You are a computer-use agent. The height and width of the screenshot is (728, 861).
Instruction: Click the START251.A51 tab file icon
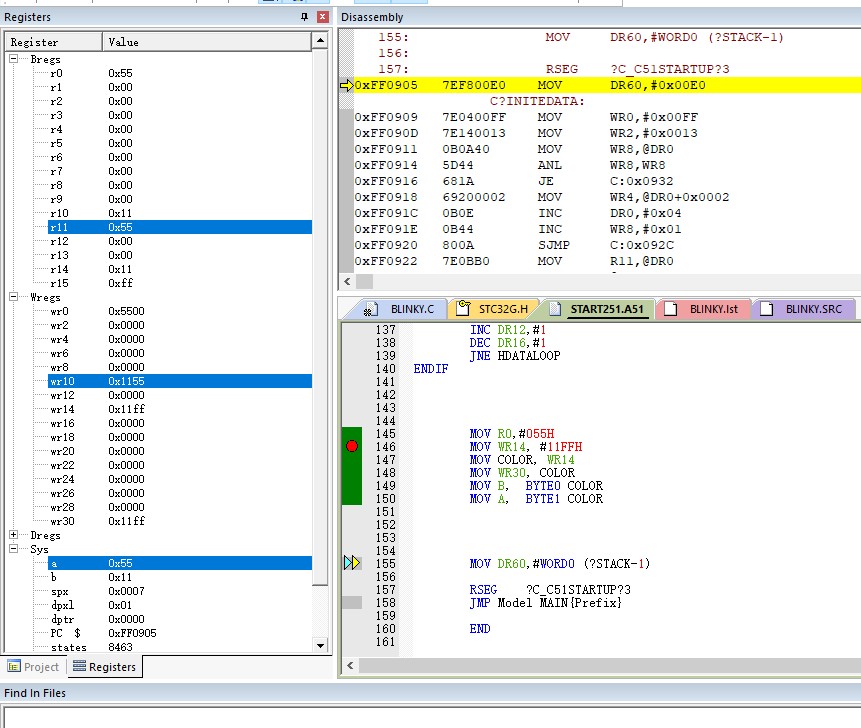[x=556, y=309]
